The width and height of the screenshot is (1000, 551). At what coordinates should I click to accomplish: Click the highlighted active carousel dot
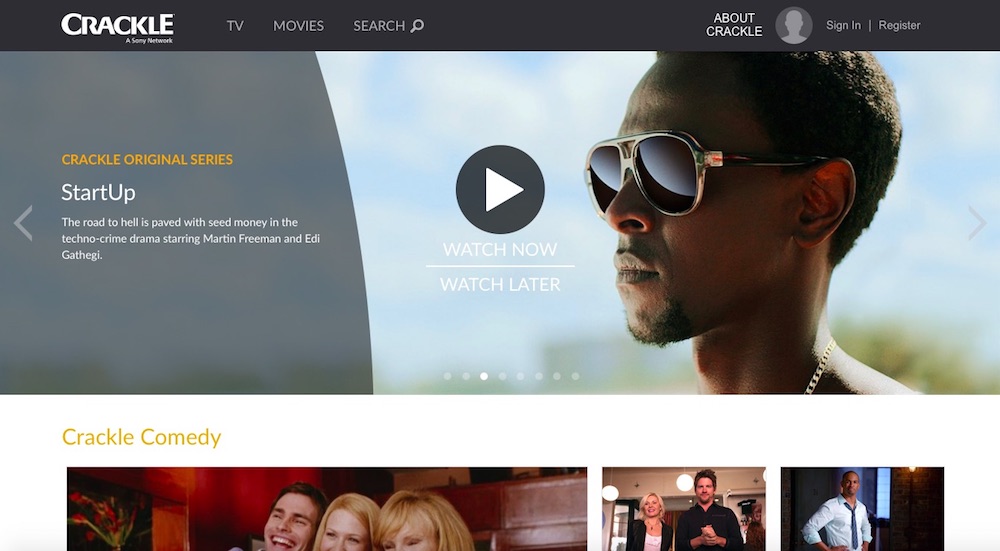[x=484, y=377]
